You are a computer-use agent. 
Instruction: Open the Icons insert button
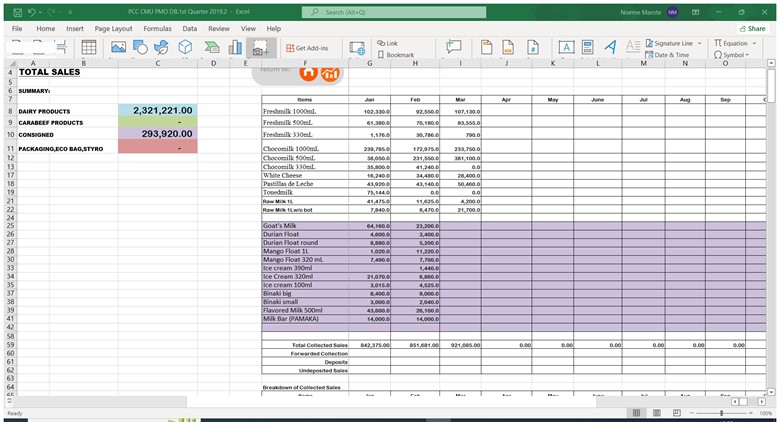(x=161, y=48)
